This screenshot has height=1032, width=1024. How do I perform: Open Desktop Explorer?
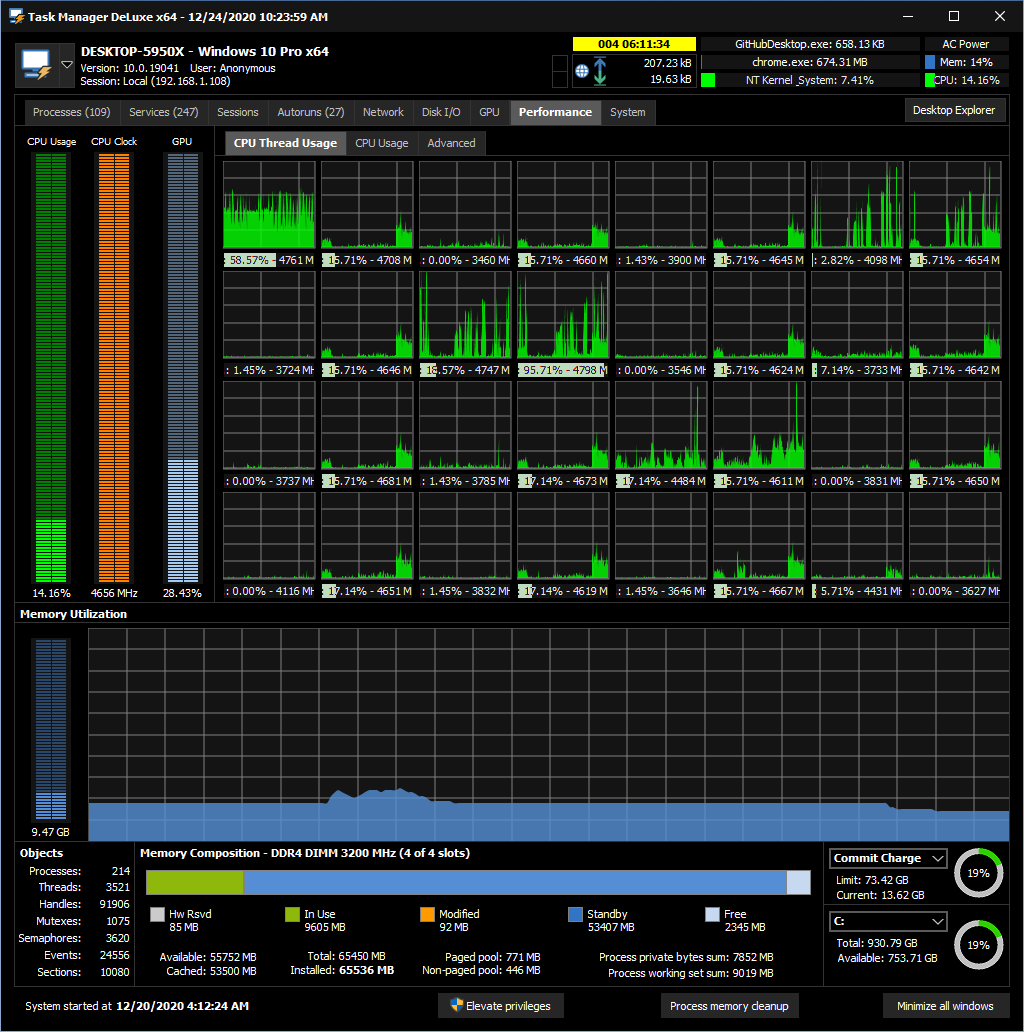[954, 110]
